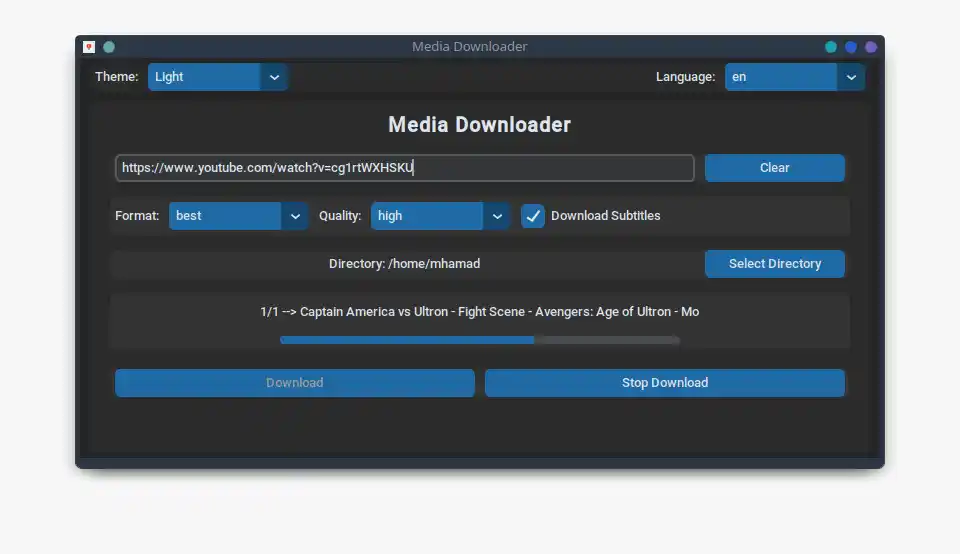The height and width of the screenshot is (554, 960).
Task: Click the app icon in the title bar
Action: coord(89,47)
